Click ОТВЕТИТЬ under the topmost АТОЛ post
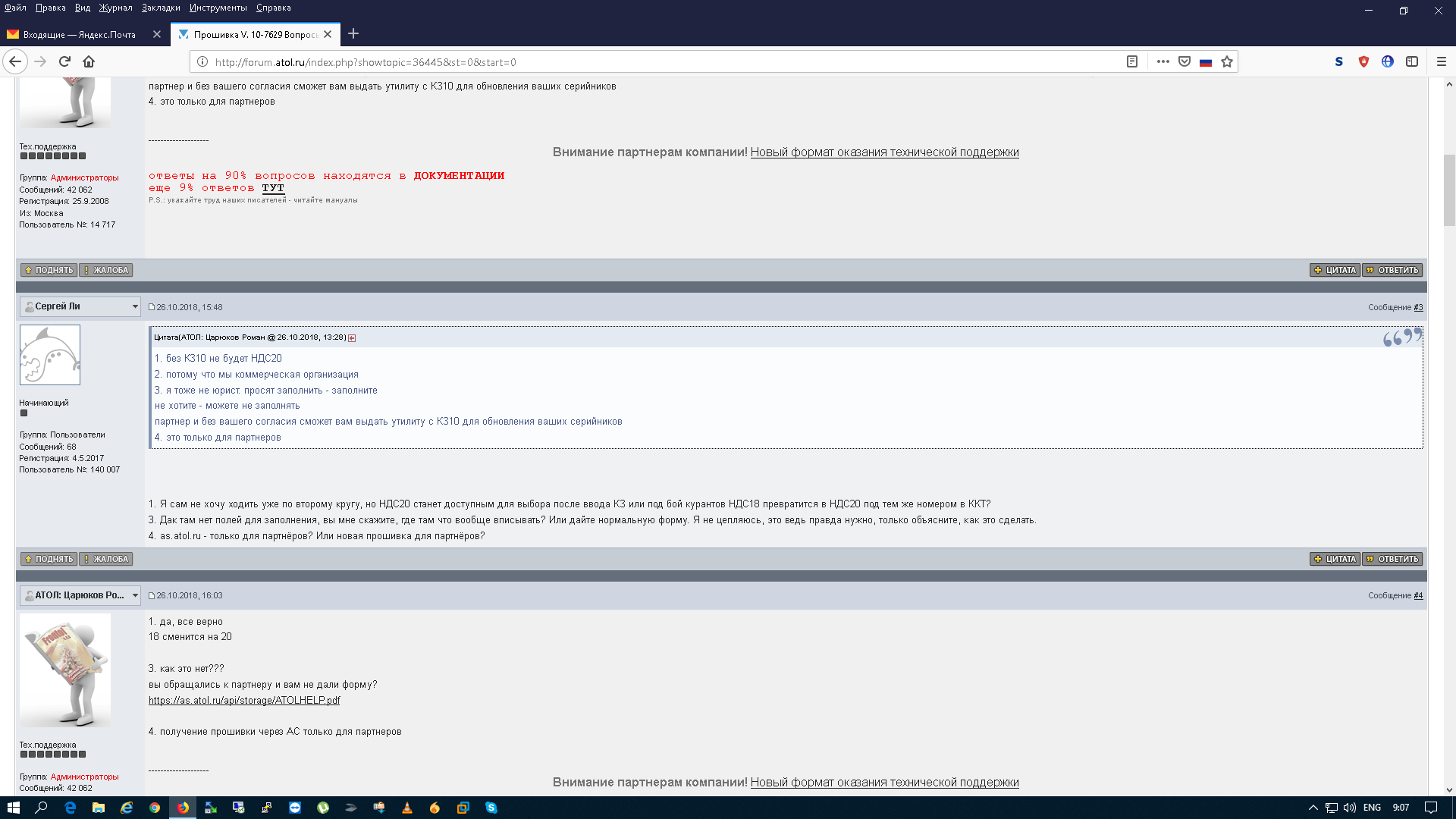 pos(1392,270)
